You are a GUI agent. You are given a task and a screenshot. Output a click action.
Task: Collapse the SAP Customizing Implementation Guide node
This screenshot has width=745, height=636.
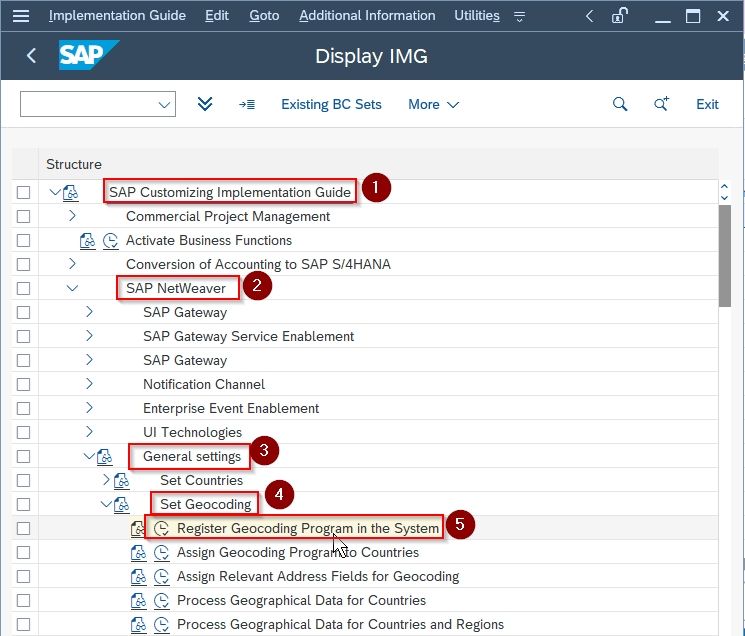click(55, 192)
